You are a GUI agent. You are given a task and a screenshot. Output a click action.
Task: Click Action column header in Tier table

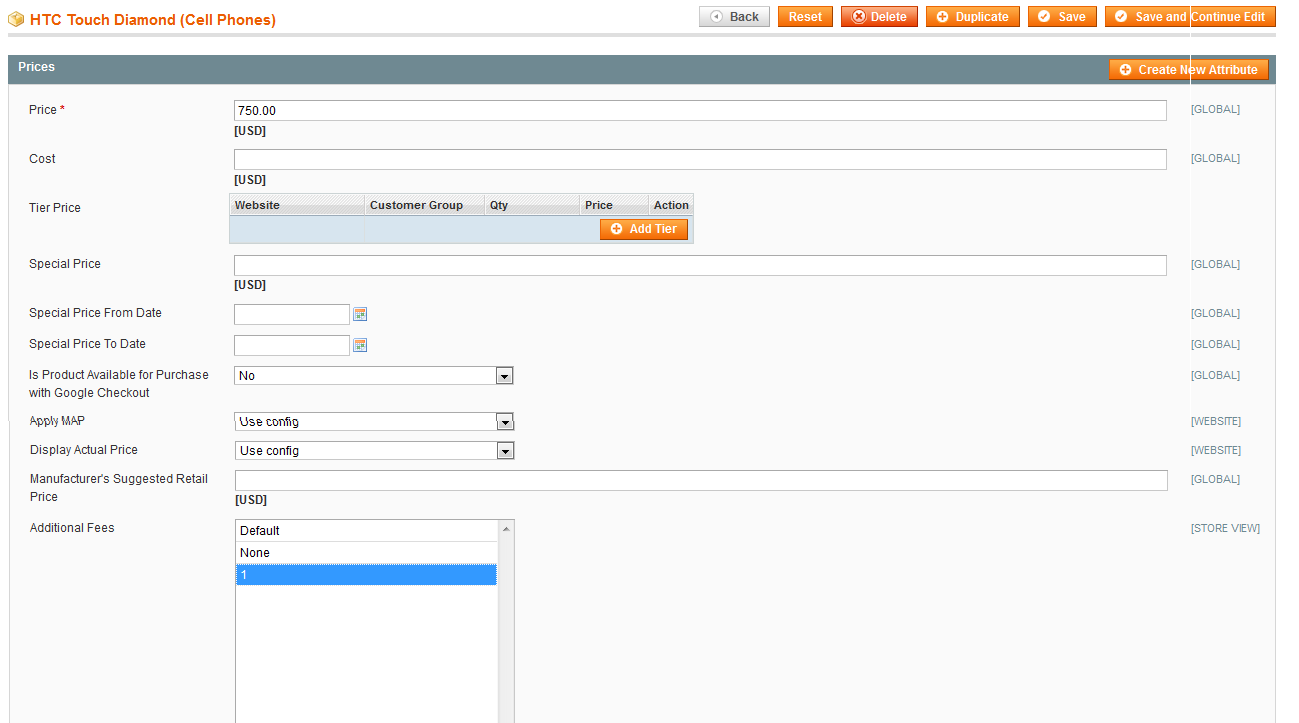(671, 205)
